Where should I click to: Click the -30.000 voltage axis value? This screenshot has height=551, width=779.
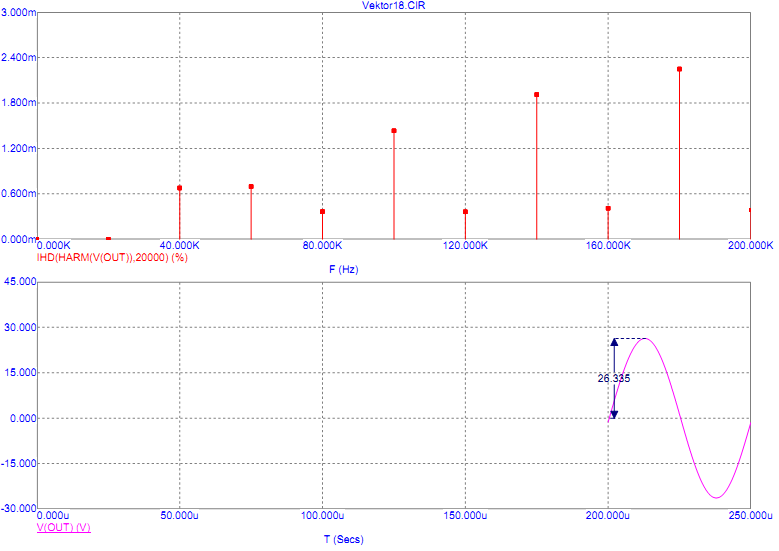tap(19, 509)
